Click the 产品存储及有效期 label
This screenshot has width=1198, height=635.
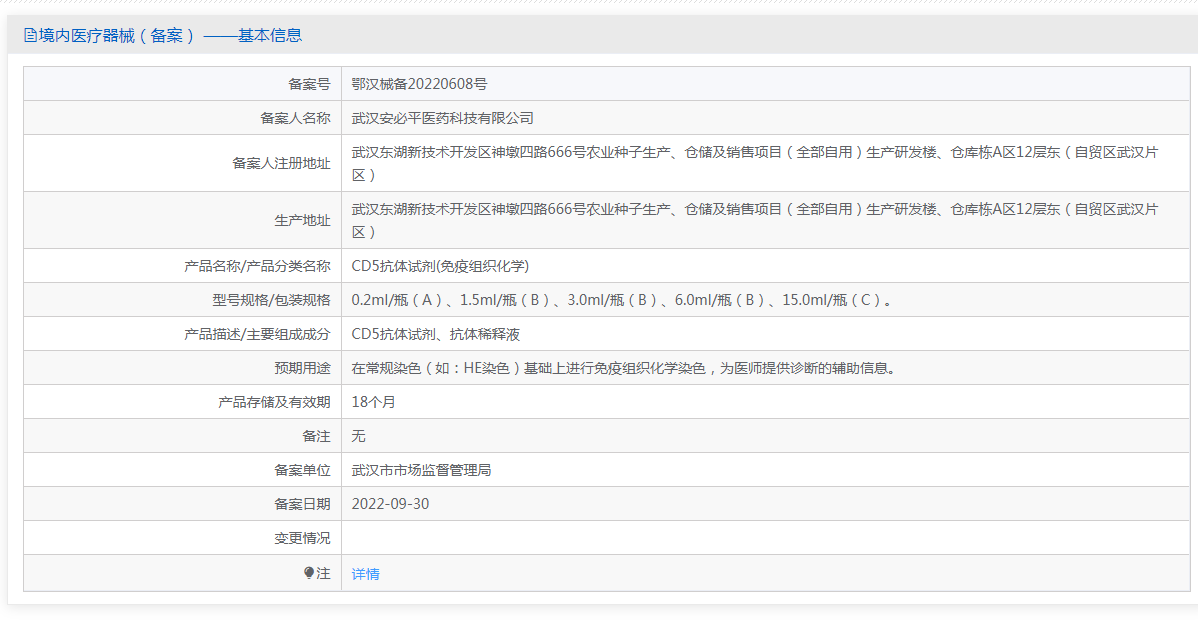click(274, 402)
